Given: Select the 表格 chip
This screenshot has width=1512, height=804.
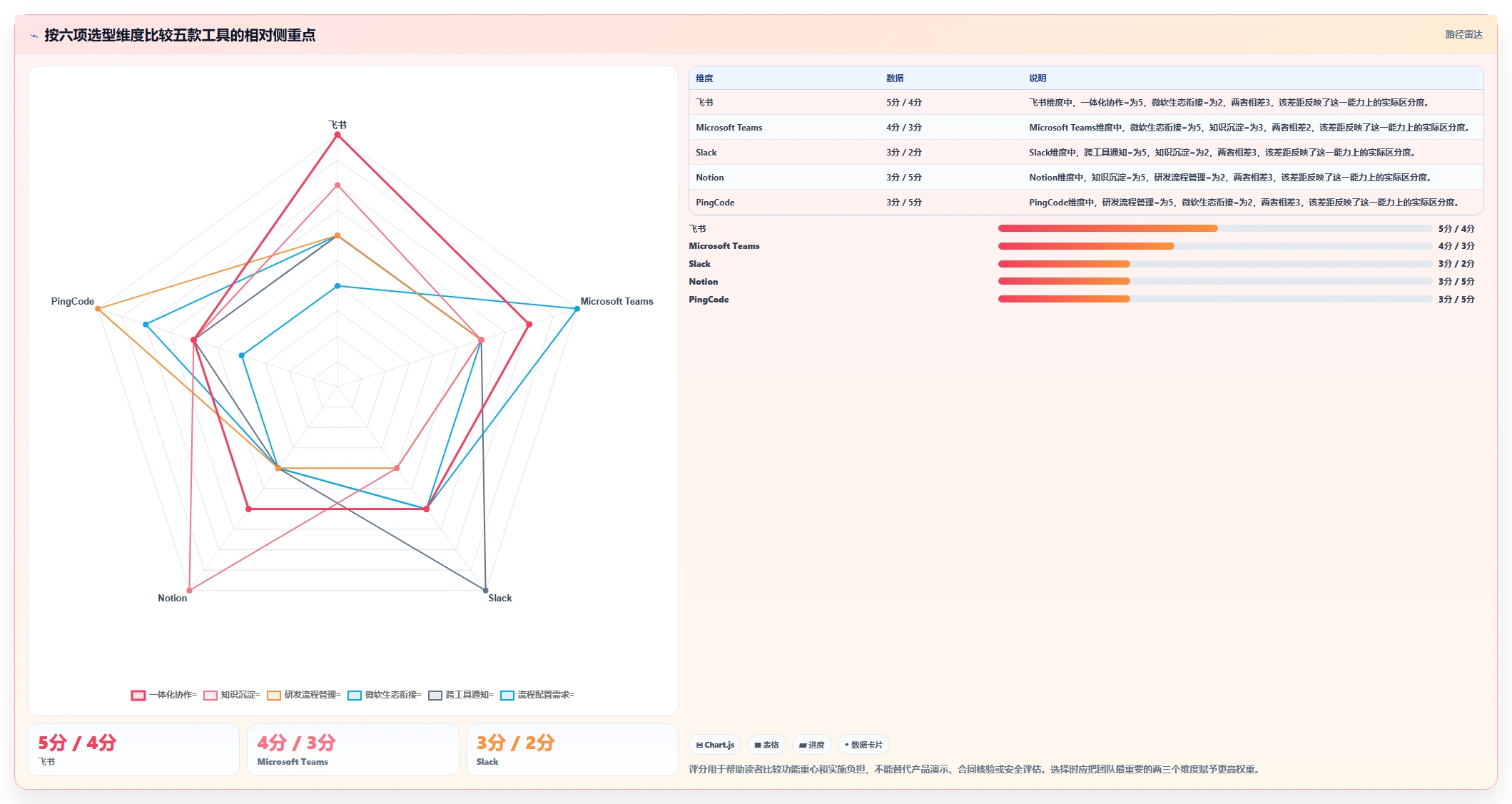Looking at the screenshot, I should pos(766,745).
